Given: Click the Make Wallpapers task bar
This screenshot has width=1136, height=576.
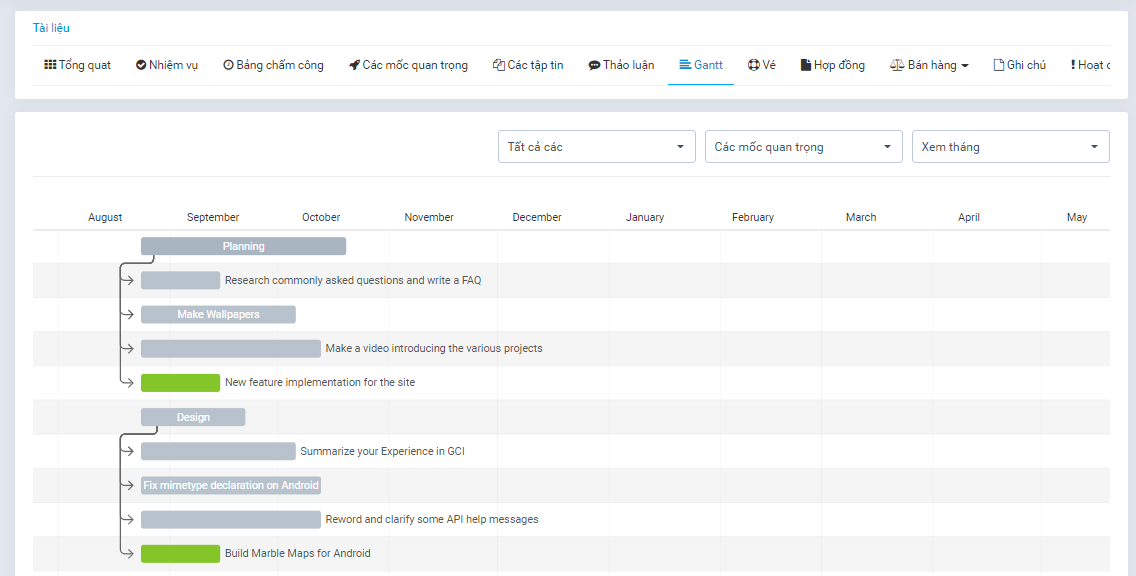Looking at the screenshot, I should [218, 314].
